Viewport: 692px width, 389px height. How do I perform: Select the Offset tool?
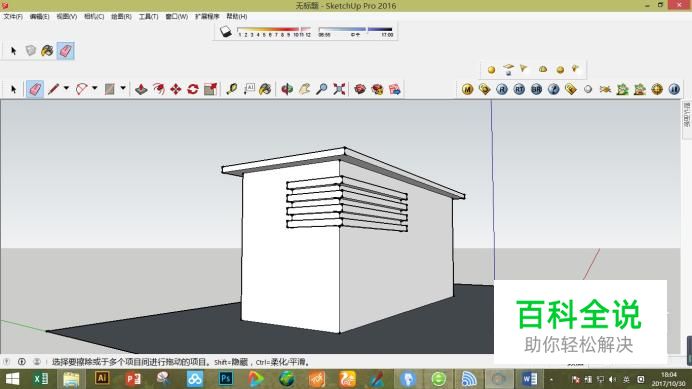pyautogui.click(x=158, y=89)
